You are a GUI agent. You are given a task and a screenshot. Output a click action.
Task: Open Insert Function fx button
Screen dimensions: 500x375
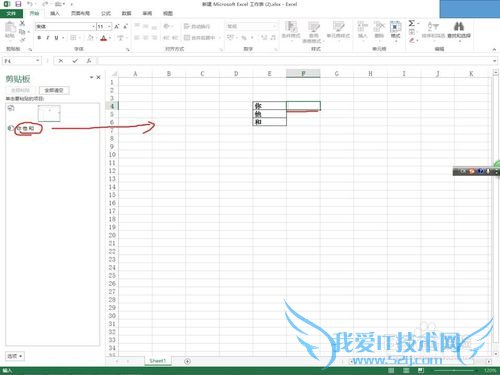[89, 61]
